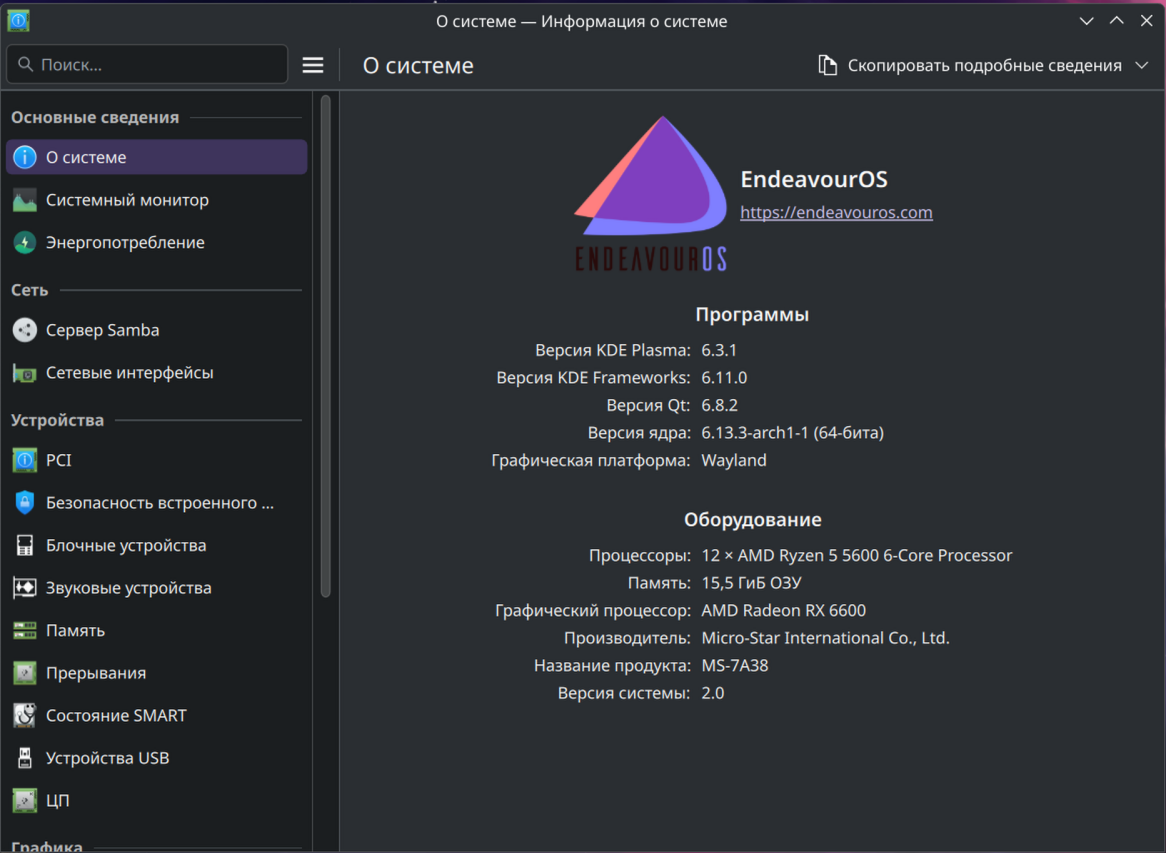The image size is (1166, 853).
Task: Maximize the window with up chevron
Action: pos(1116,21)
